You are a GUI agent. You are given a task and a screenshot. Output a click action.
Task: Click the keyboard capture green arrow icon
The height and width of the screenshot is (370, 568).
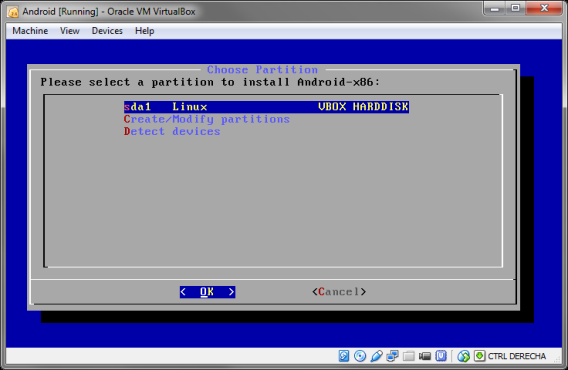[479, 356]
